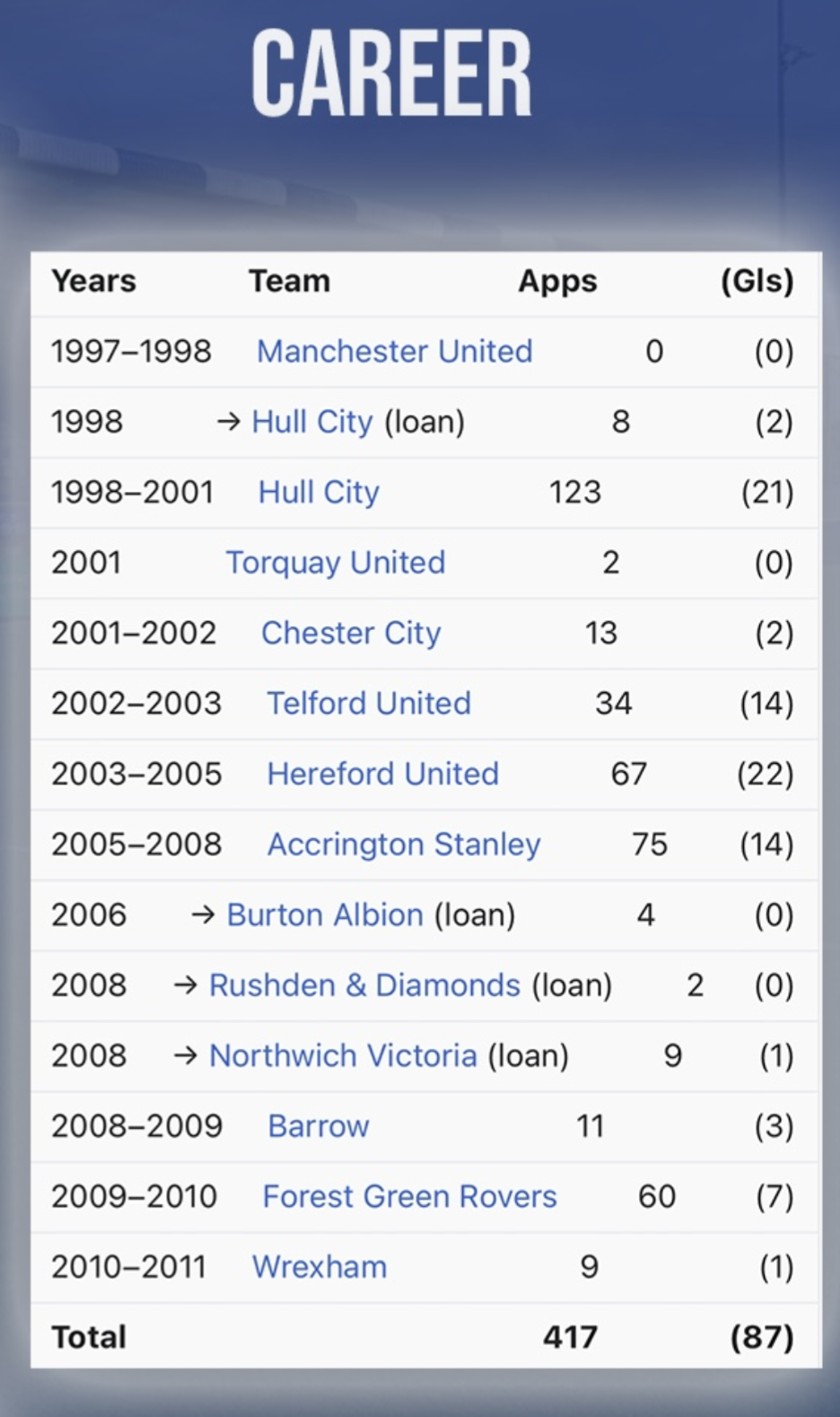Open the Hereford United link
This screenshot has height=1417, width=840.
[383, 774]
